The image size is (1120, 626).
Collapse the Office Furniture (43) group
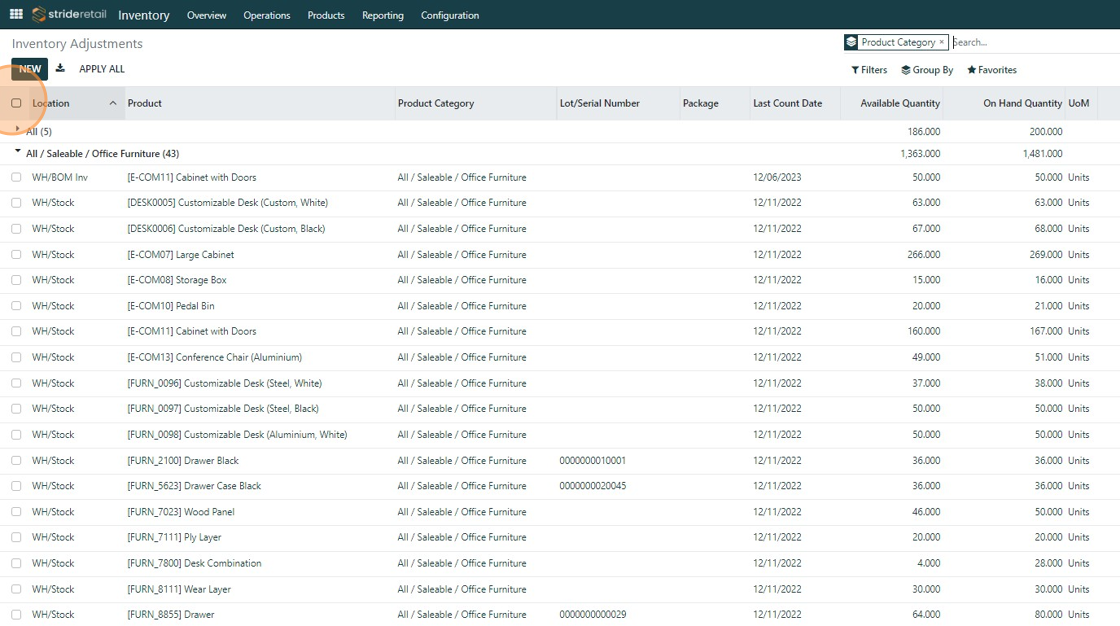[x=18, y=153]
